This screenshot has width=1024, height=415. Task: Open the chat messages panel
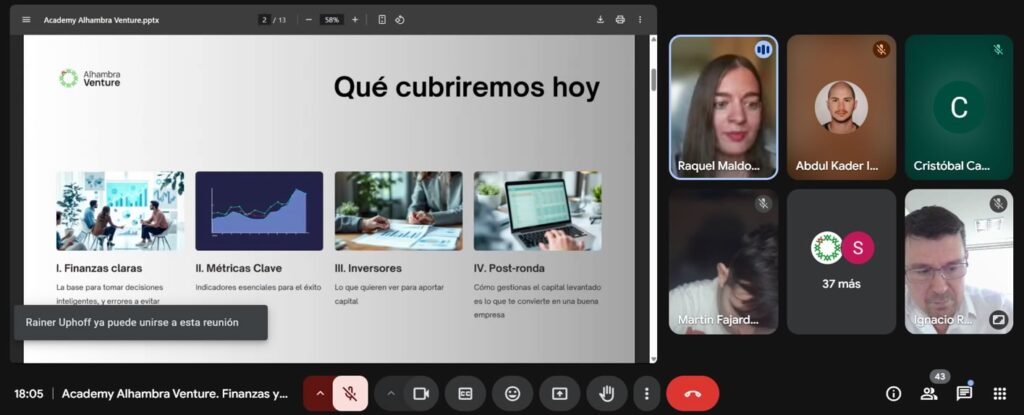coord(964,394)
